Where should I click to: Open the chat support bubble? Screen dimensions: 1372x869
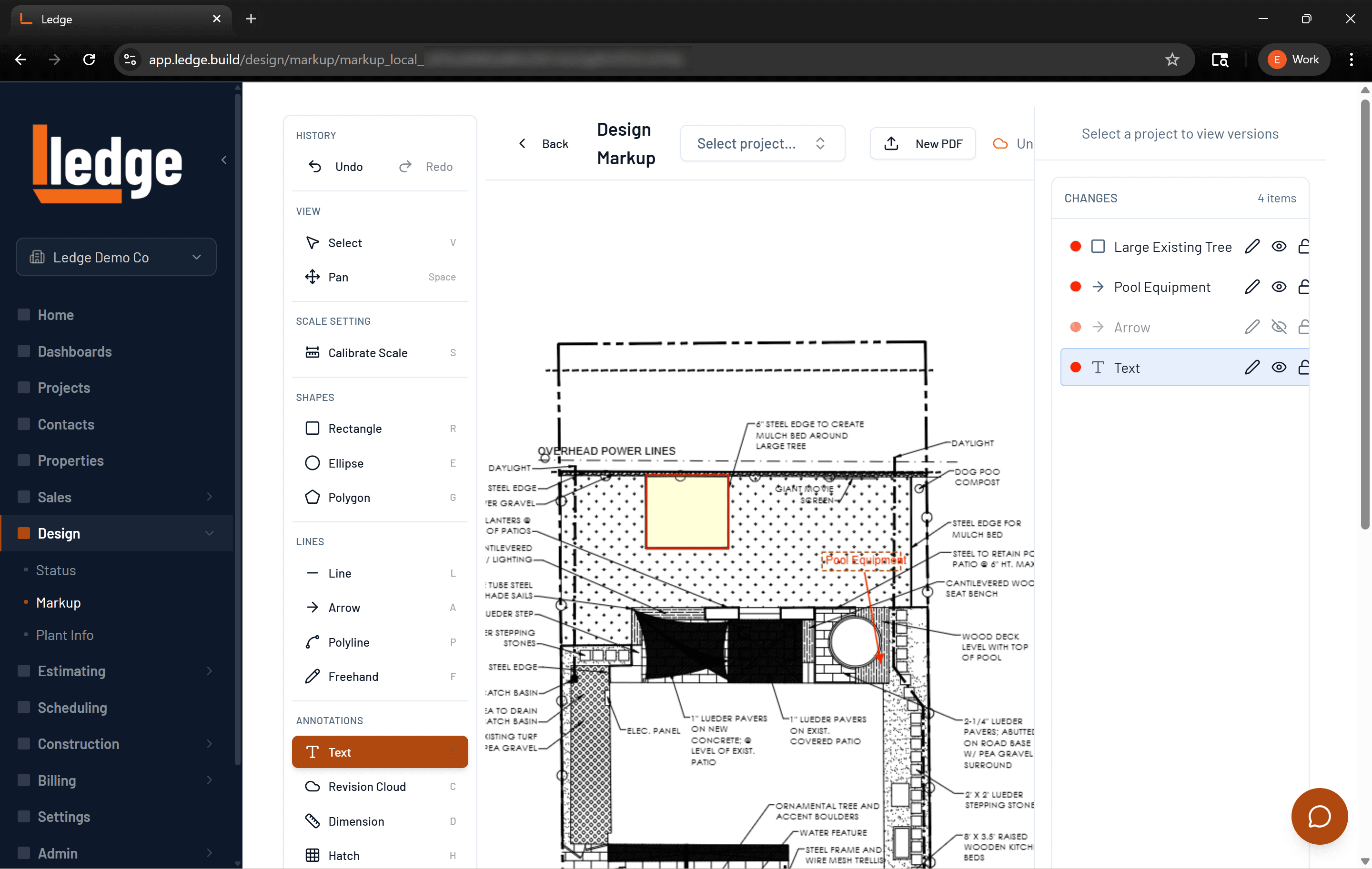(x=1319, y=816)
